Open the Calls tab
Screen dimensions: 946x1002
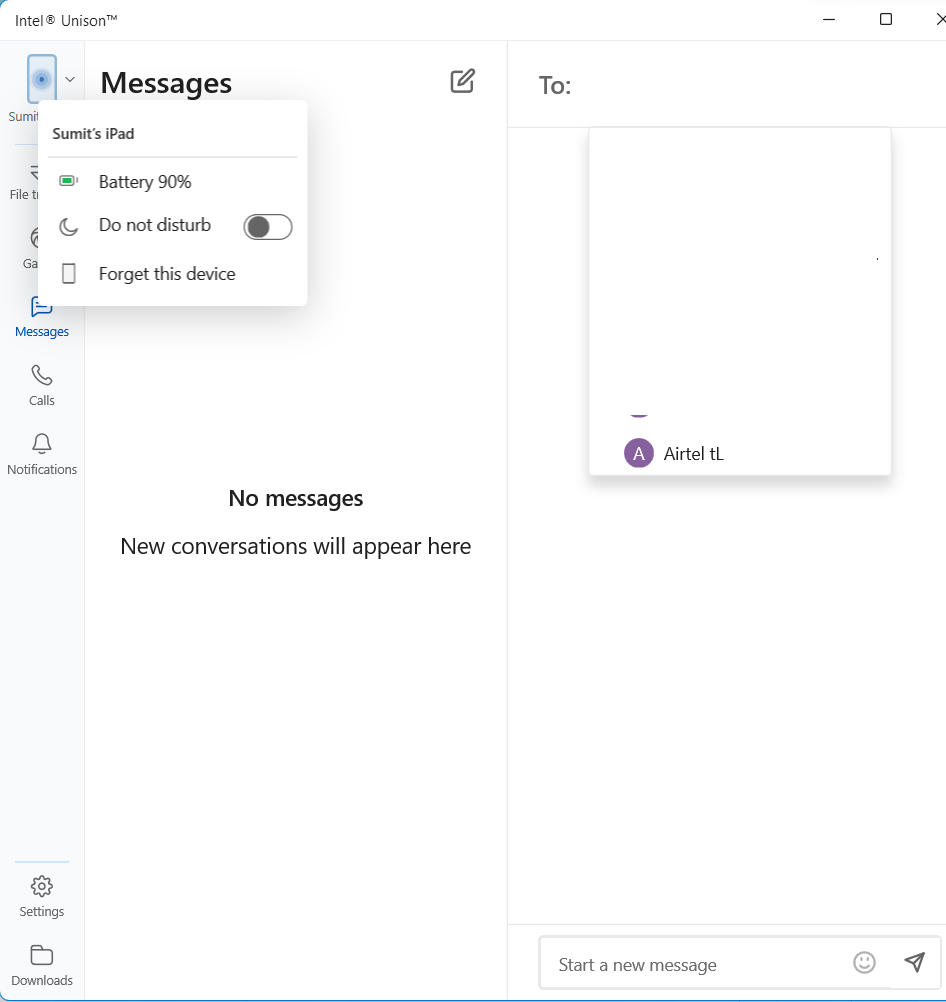pyautogui.click(x=42, y=386)
